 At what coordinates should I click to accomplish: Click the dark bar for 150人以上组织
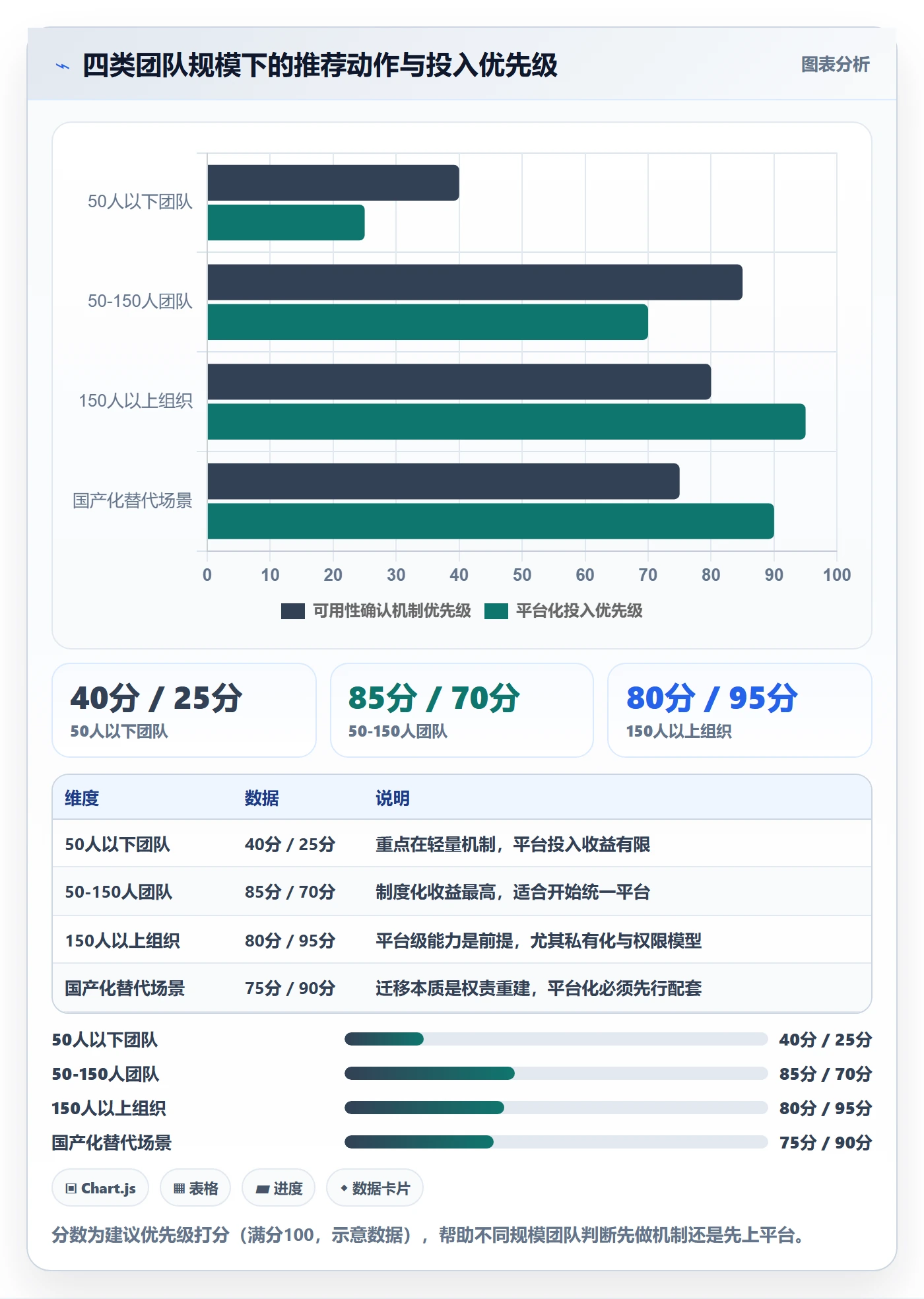(x=459, y=382)
